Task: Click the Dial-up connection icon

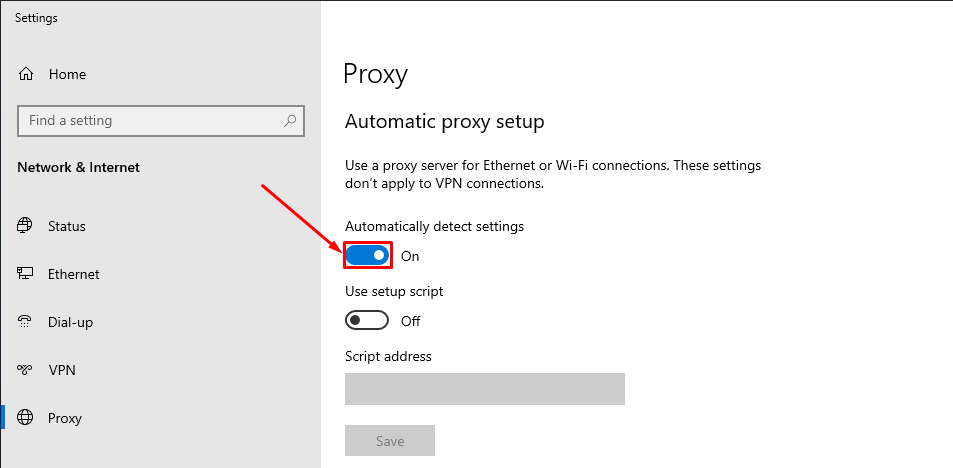Action: click(x=26, y=322)
